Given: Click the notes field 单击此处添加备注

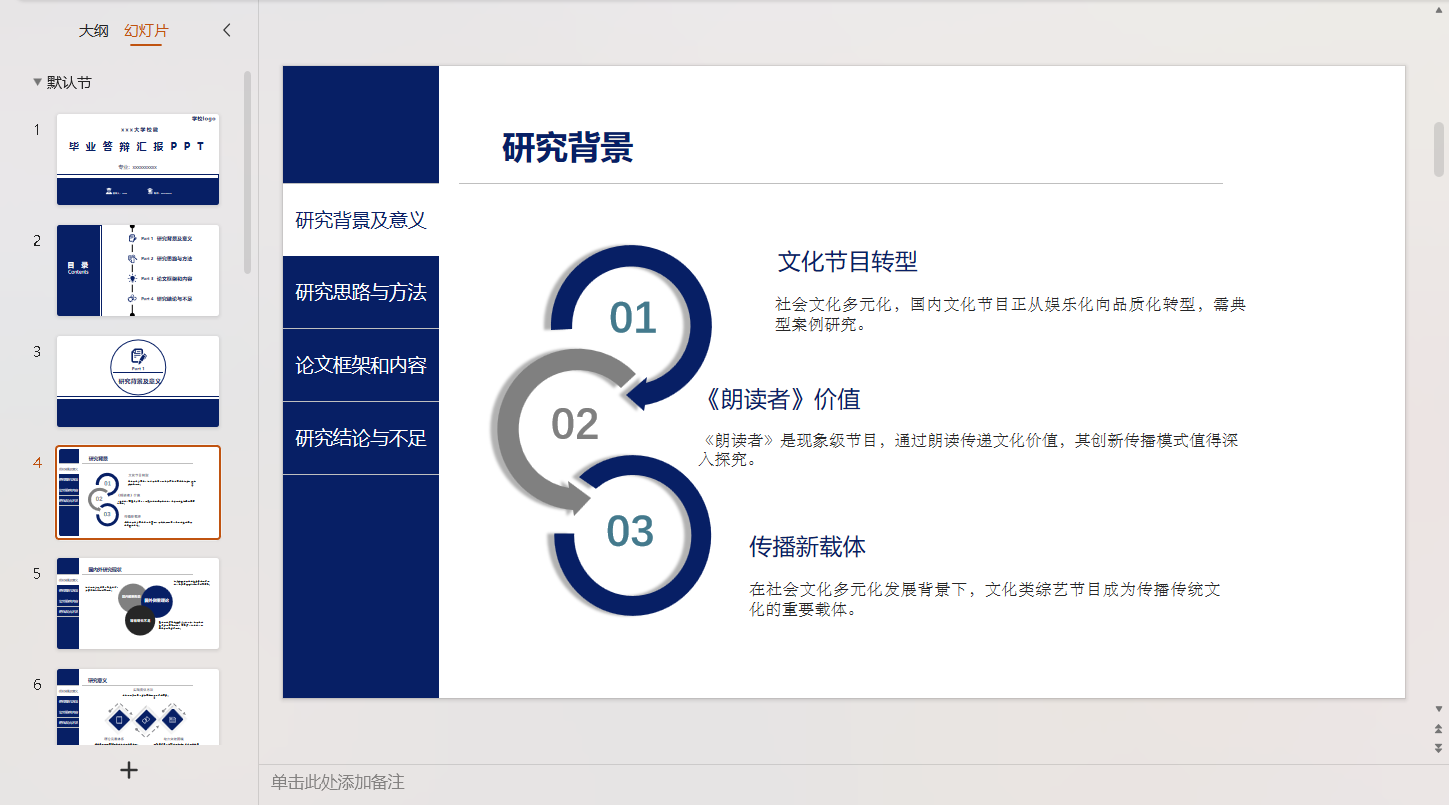Looking at the screenshot, I should (337, 782).
